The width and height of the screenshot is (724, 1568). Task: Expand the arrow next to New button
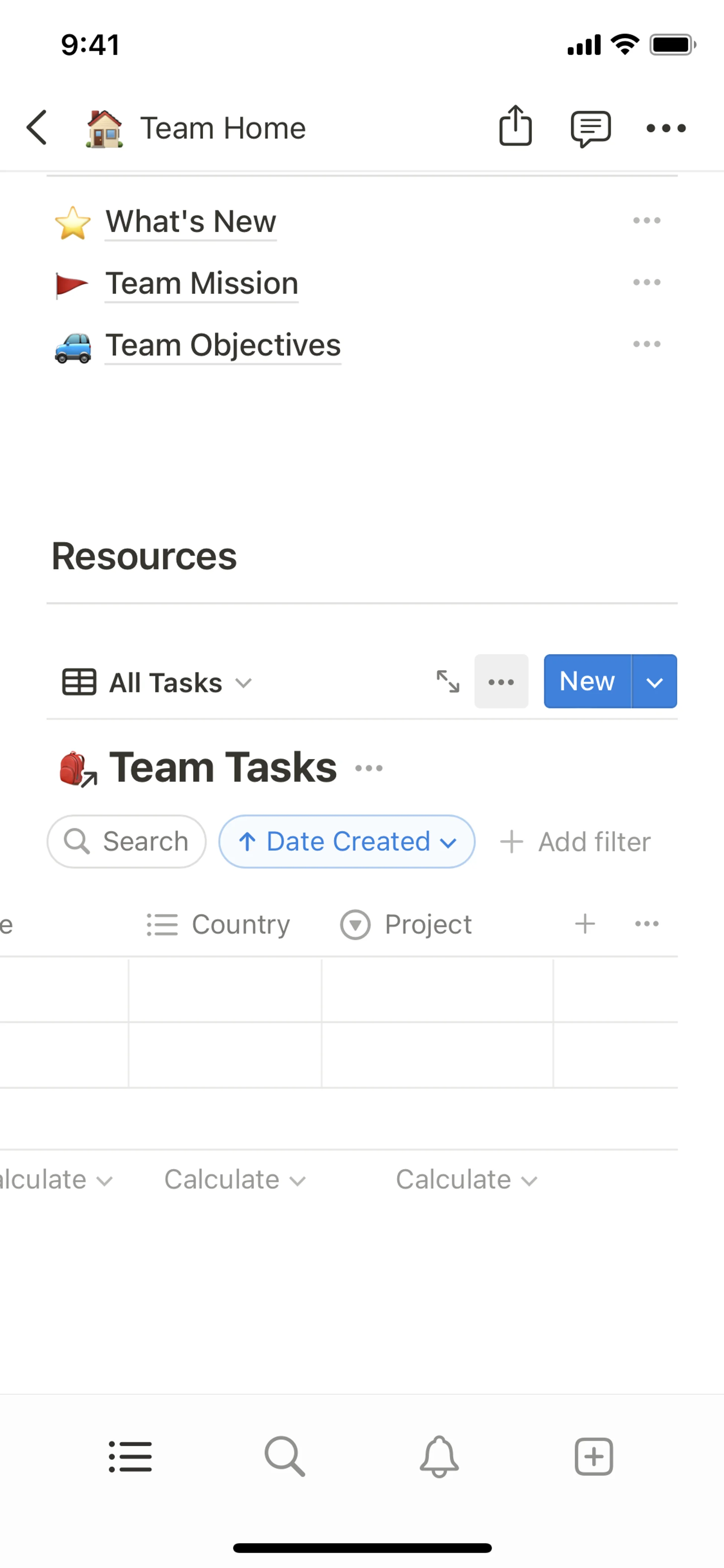coord(654,682)
